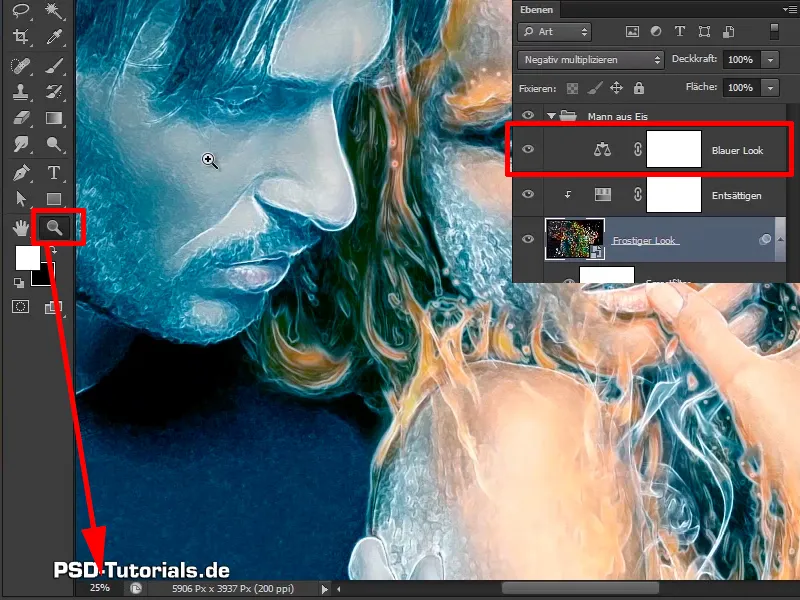Lock image pixels
The height and width of the screenshot is (600, 800).
pos(594,88)
